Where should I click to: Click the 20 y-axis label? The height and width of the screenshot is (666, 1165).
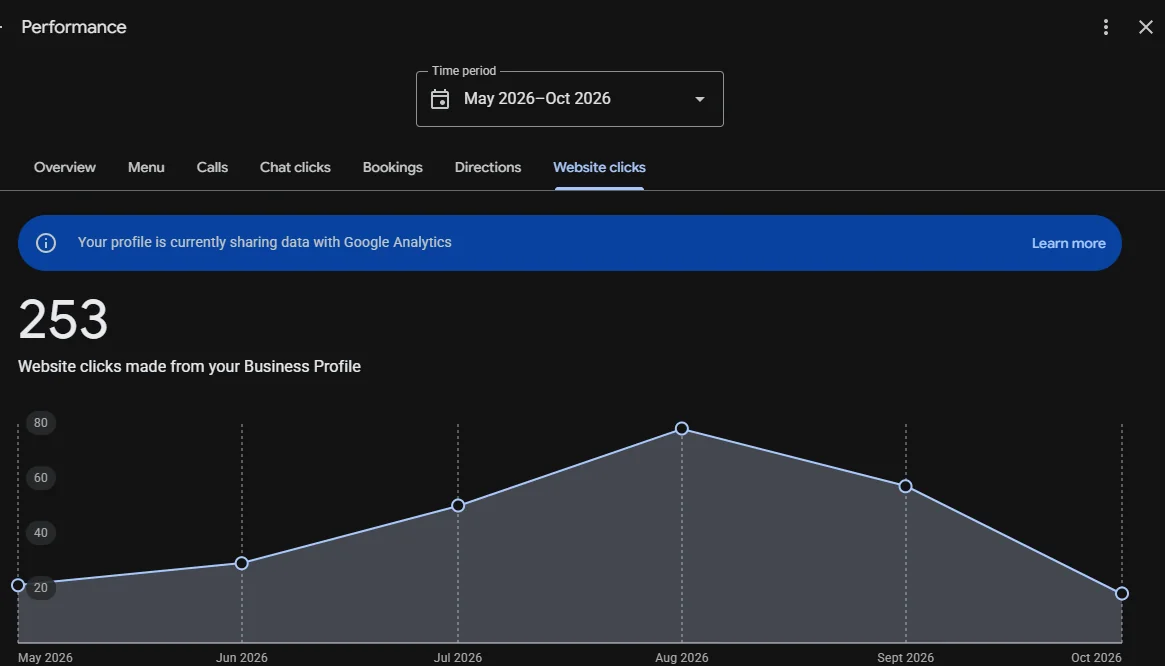[41, 588]
